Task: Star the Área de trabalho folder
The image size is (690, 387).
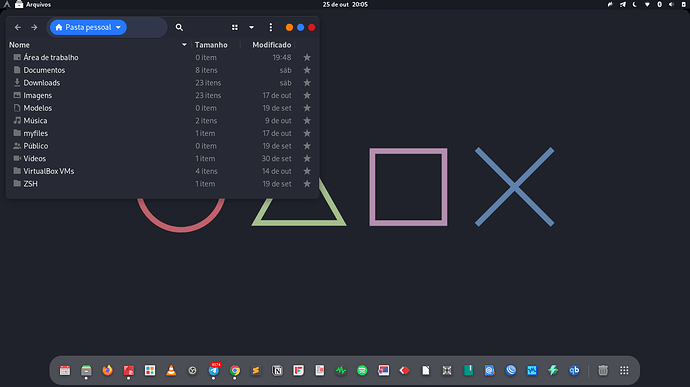Action: tap(307, 58)
